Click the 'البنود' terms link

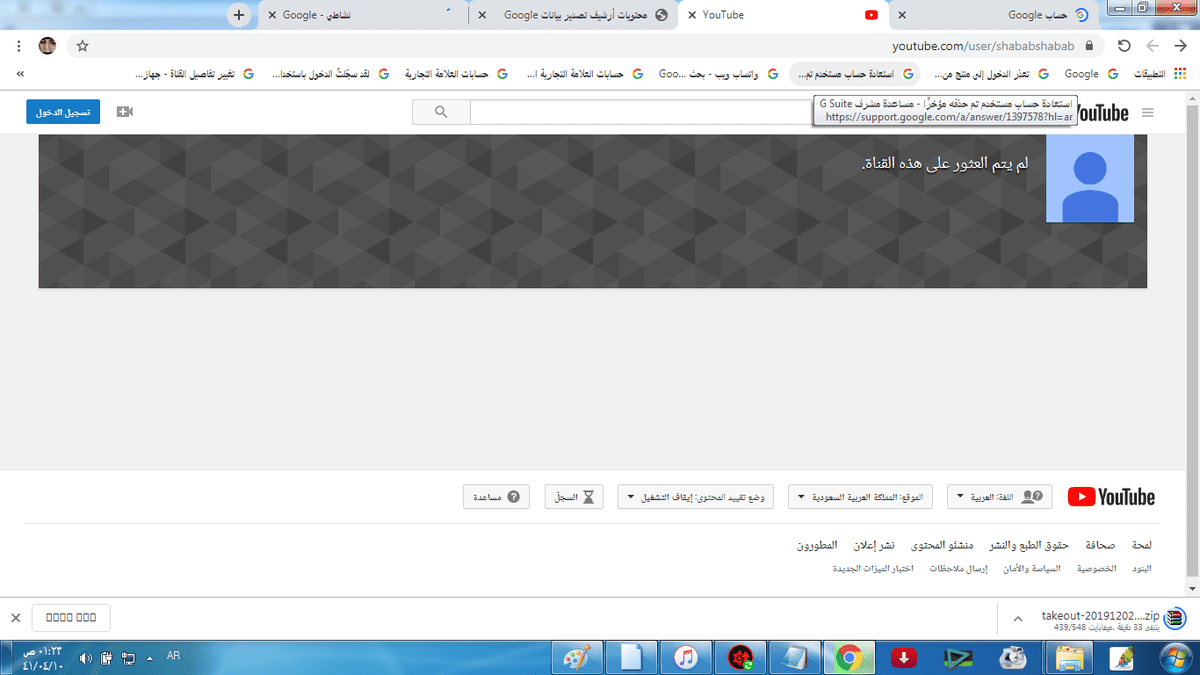click(x=1141, y=568)
